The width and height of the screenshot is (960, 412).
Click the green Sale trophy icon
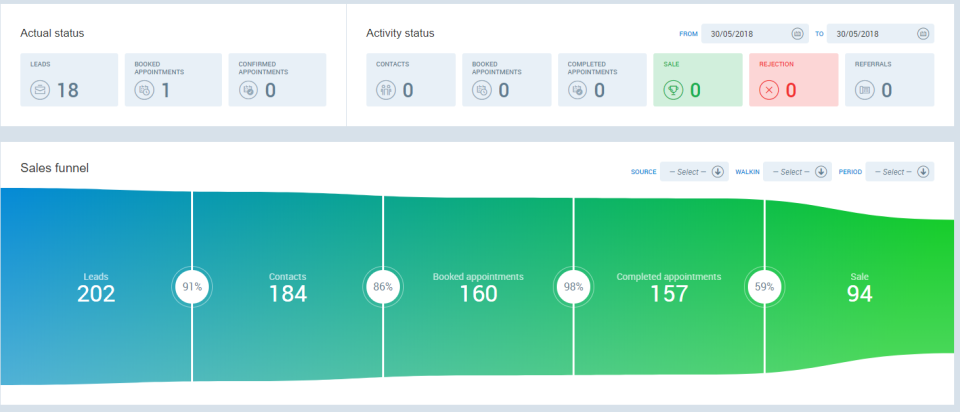point(673,90)
